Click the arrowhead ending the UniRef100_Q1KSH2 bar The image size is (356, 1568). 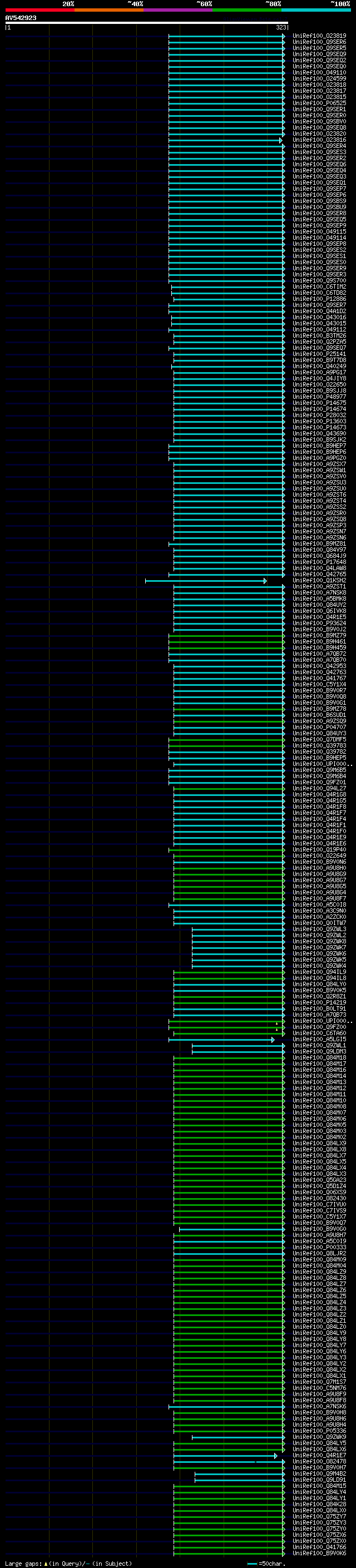[265, 581]
